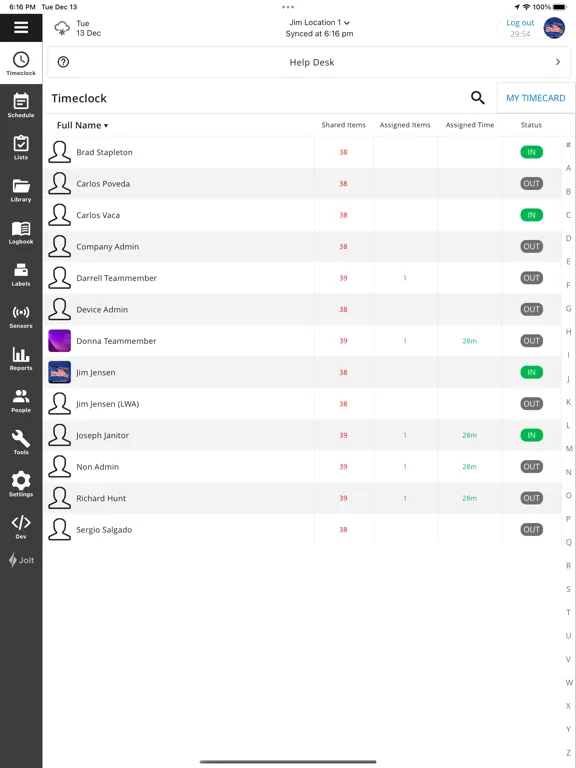This screenshot has height=768, width=576.
Task: Open the Settings gear in sidebar
Action: [x=21, y=484]
